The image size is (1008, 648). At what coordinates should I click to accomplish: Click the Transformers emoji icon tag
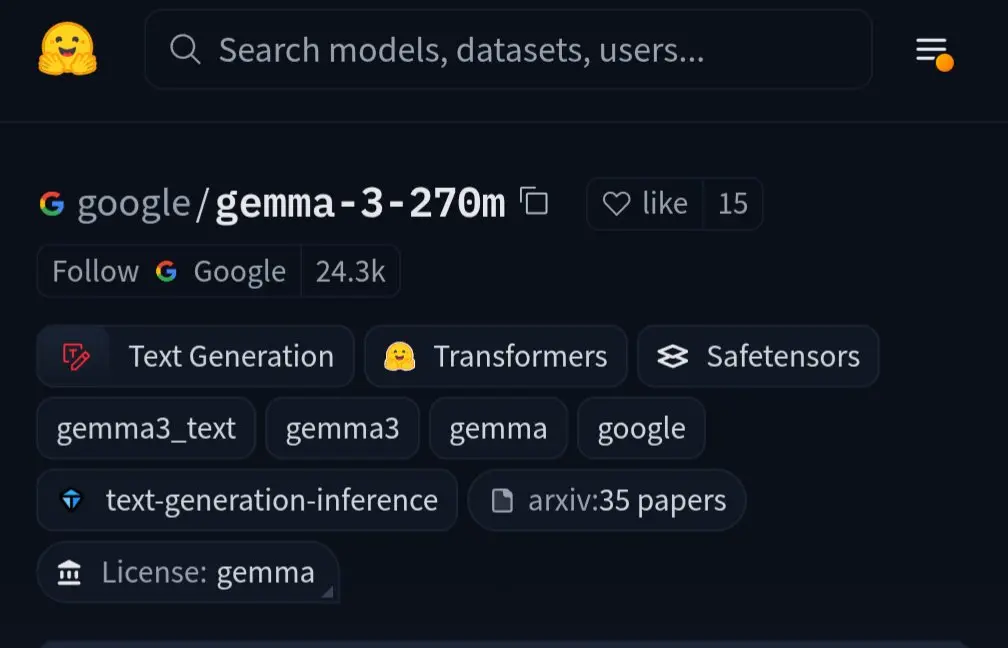(x=399, y=356)
